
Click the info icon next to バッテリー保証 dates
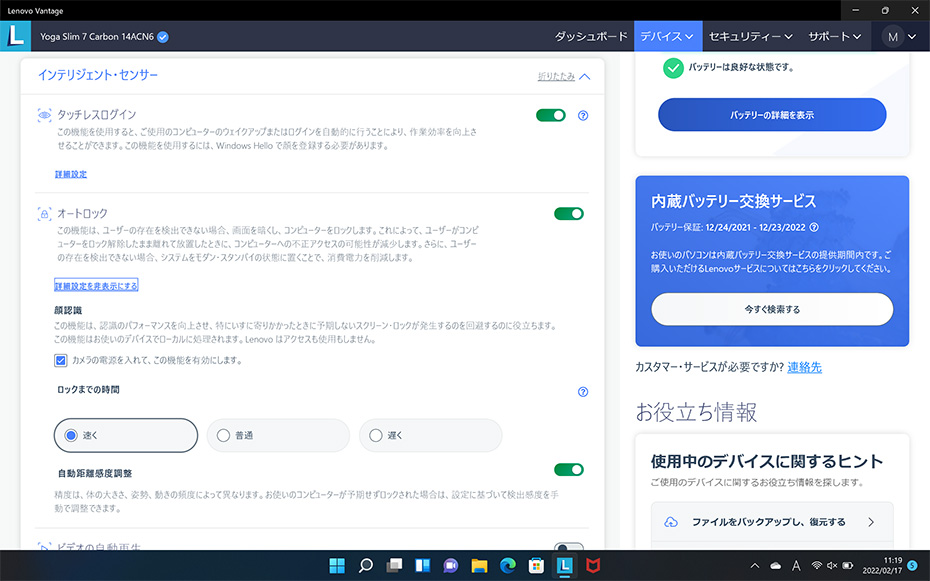pyautogui.click(x=814, y=228)
